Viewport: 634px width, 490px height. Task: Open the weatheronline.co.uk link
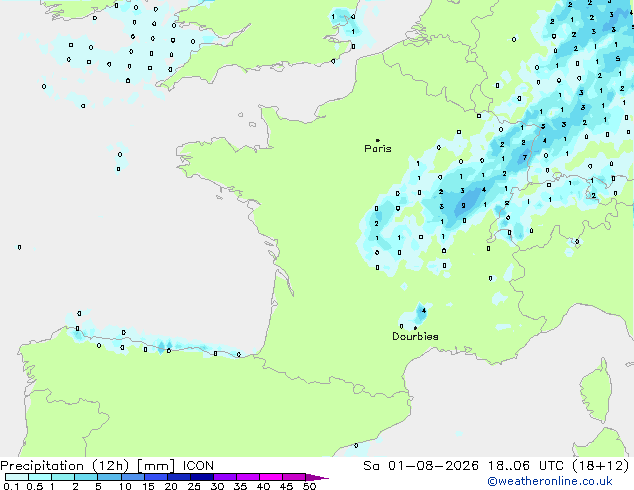550,482
